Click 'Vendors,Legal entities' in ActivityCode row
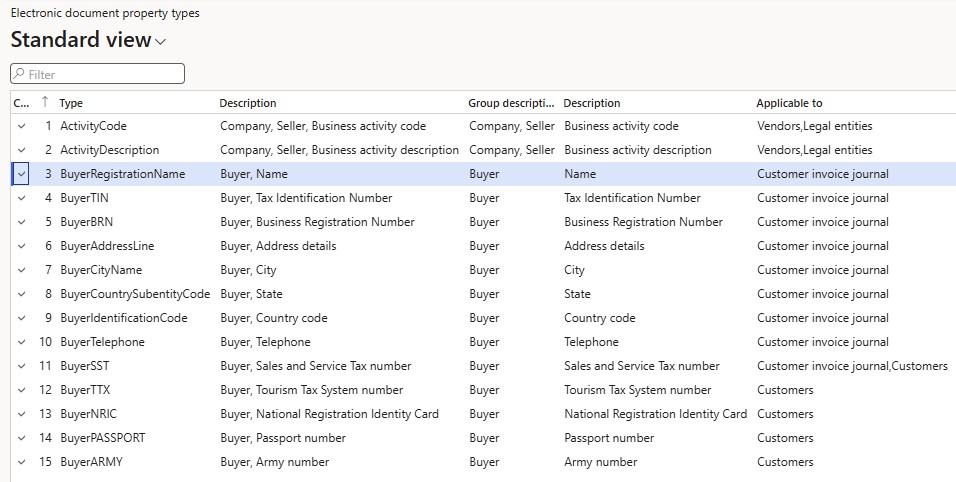This screenshot has height=482, width=956. [815, 126]
